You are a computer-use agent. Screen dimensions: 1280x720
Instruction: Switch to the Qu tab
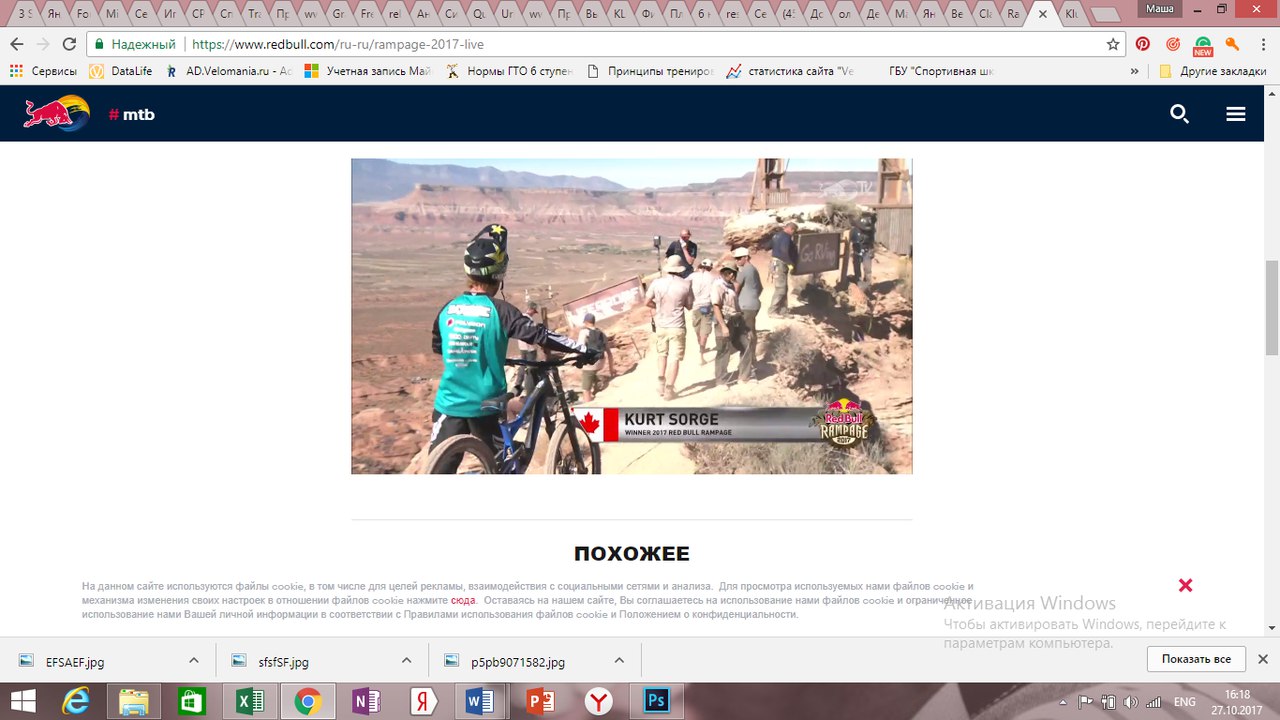pos(479,15)
